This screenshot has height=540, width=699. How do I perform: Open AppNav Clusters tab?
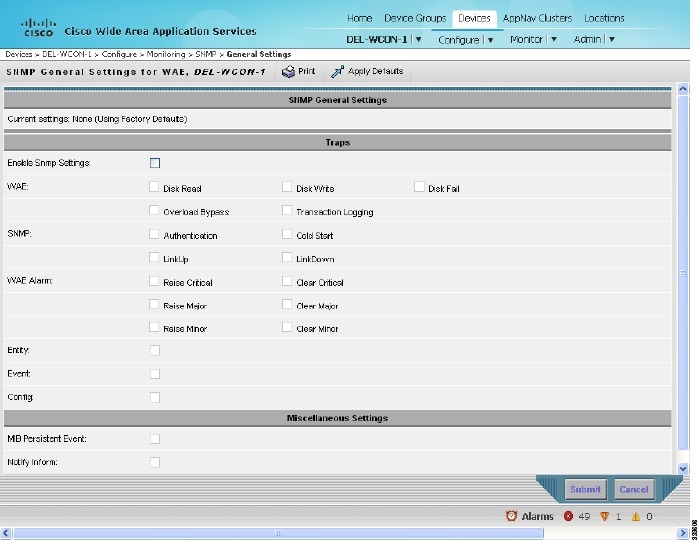tap(537, 18)
